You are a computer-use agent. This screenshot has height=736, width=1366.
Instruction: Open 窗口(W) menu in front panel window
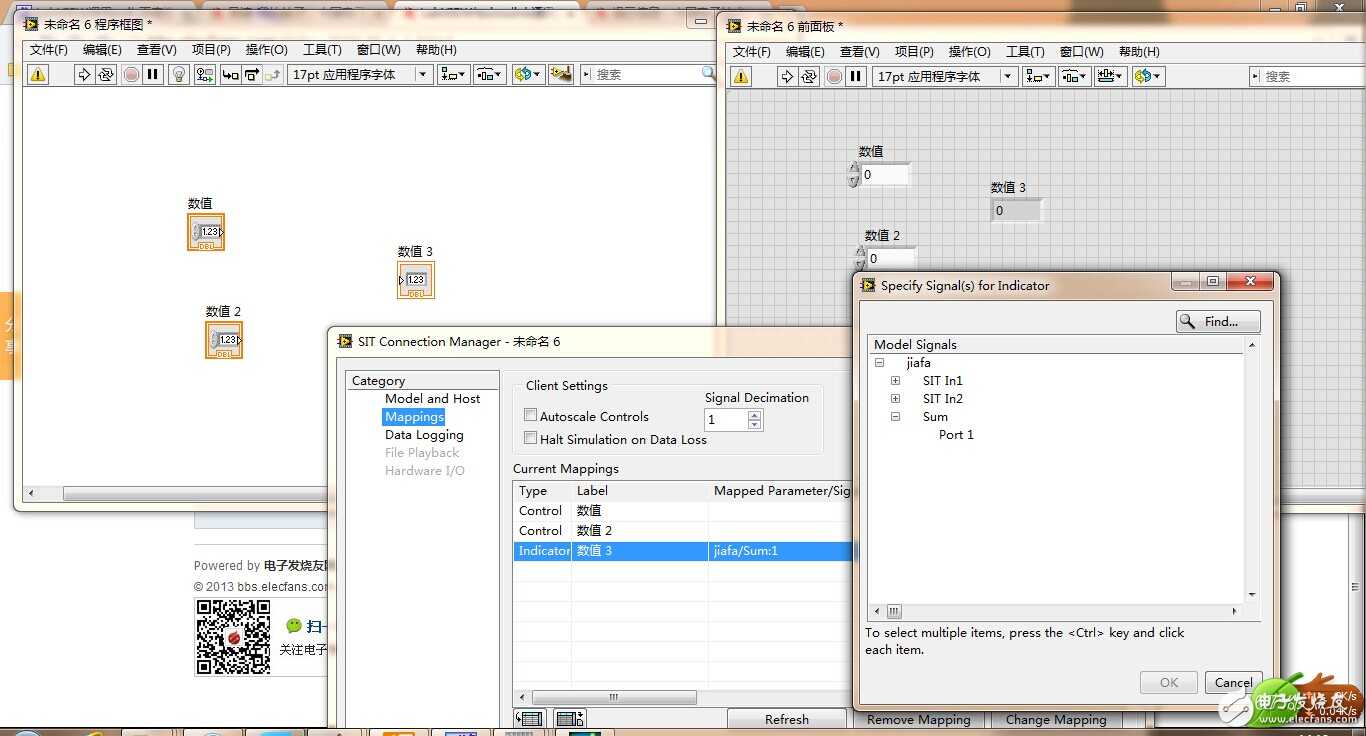[x=1080, y=52]
